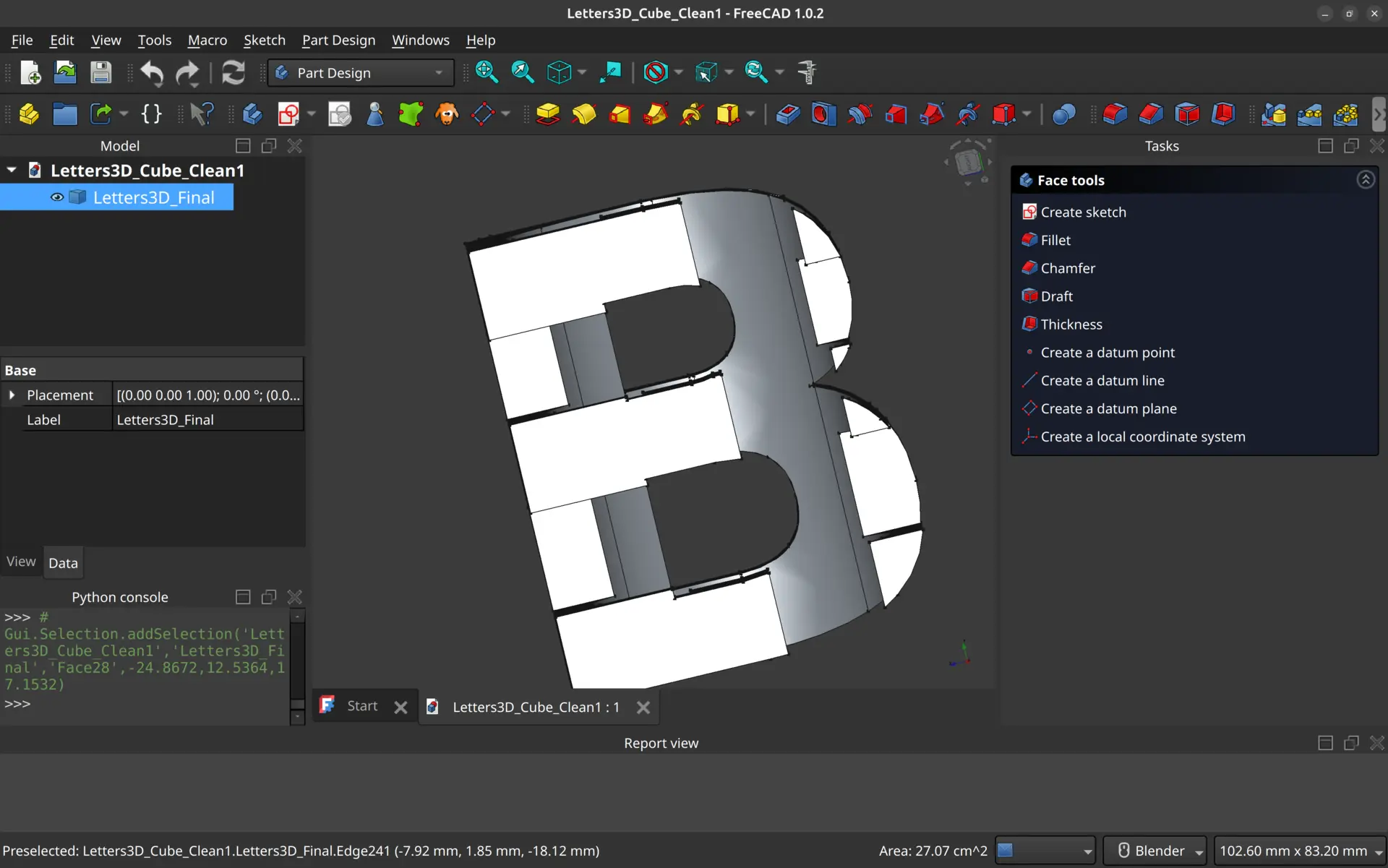Switch to the View property tab

tap(21, 562)
